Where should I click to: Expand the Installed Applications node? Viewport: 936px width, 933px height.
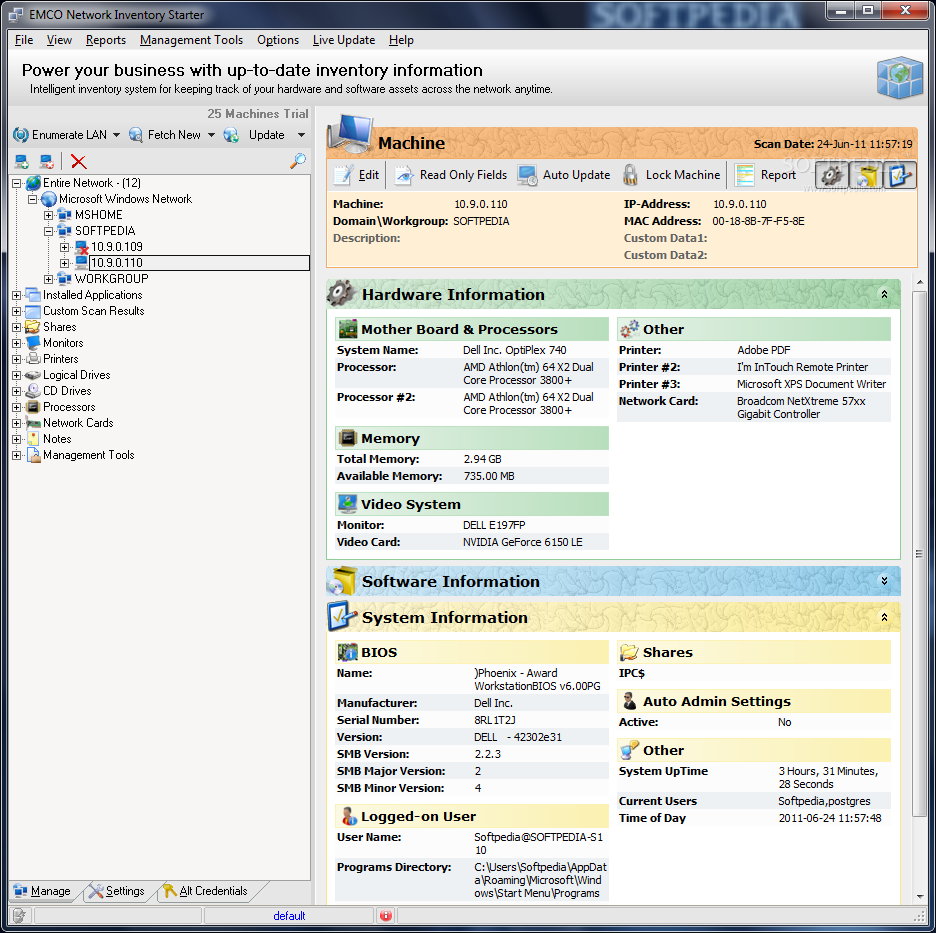[17, 295]
